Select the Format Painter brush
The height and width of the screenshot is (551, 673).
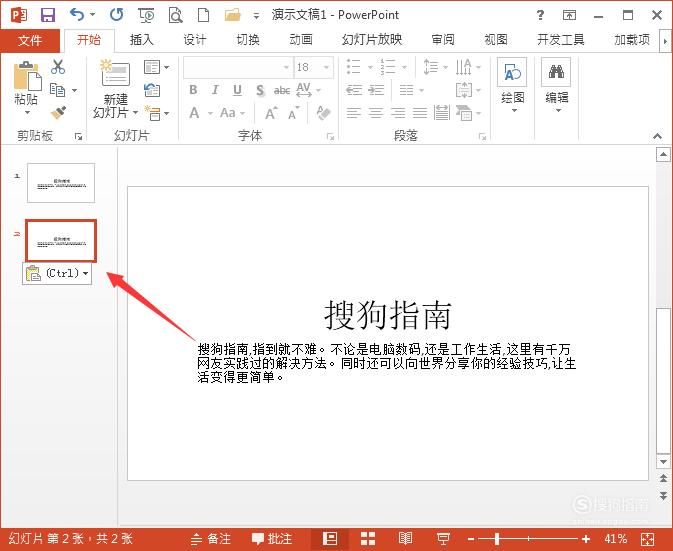(58, 112)
